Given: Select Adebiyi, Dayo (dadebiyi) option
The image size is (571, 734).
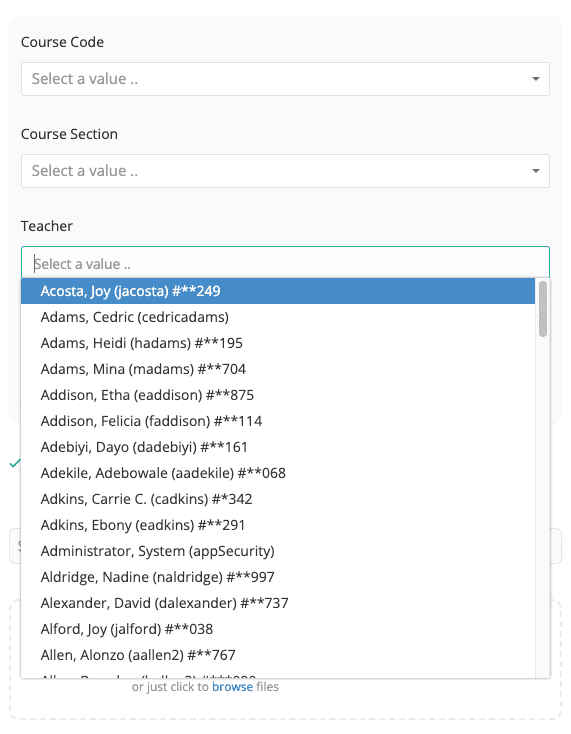Looking at the screenshot, I should [x=278, y=447].
